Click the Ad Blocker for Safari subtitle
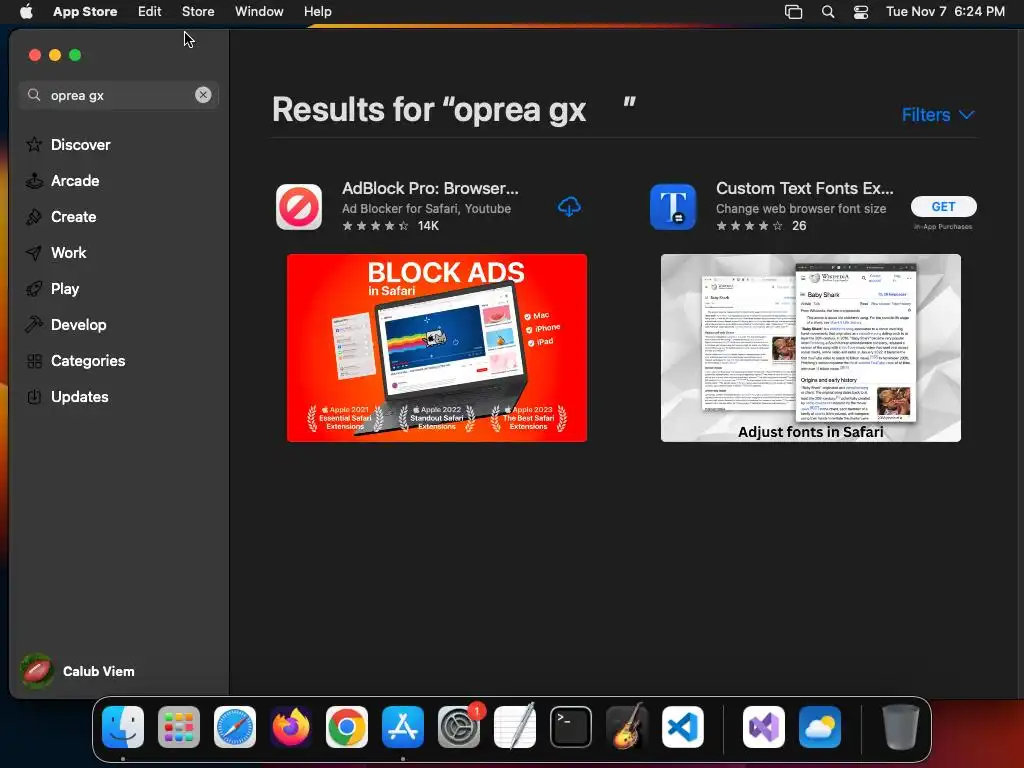Viewport: 1024px width, 768px height. (x=426, y=208)
